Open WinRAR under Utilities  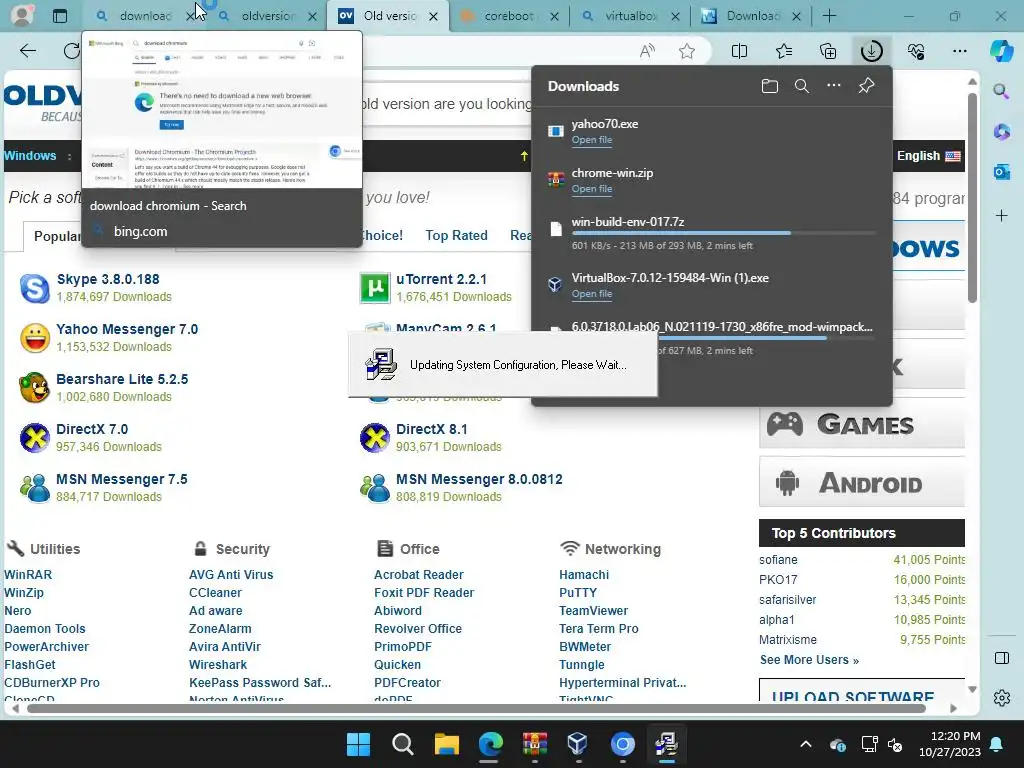click(x=28, y=575)
